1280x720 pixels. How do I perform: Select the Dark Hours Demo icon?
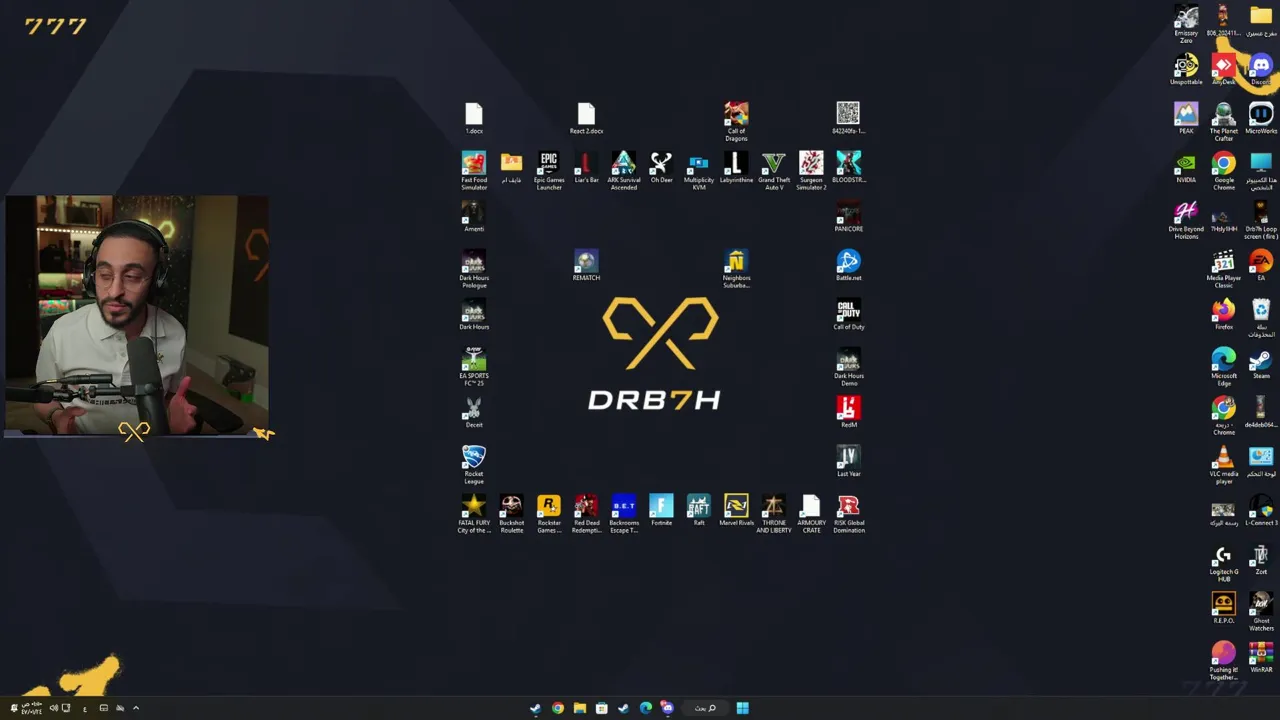point(848,366)
